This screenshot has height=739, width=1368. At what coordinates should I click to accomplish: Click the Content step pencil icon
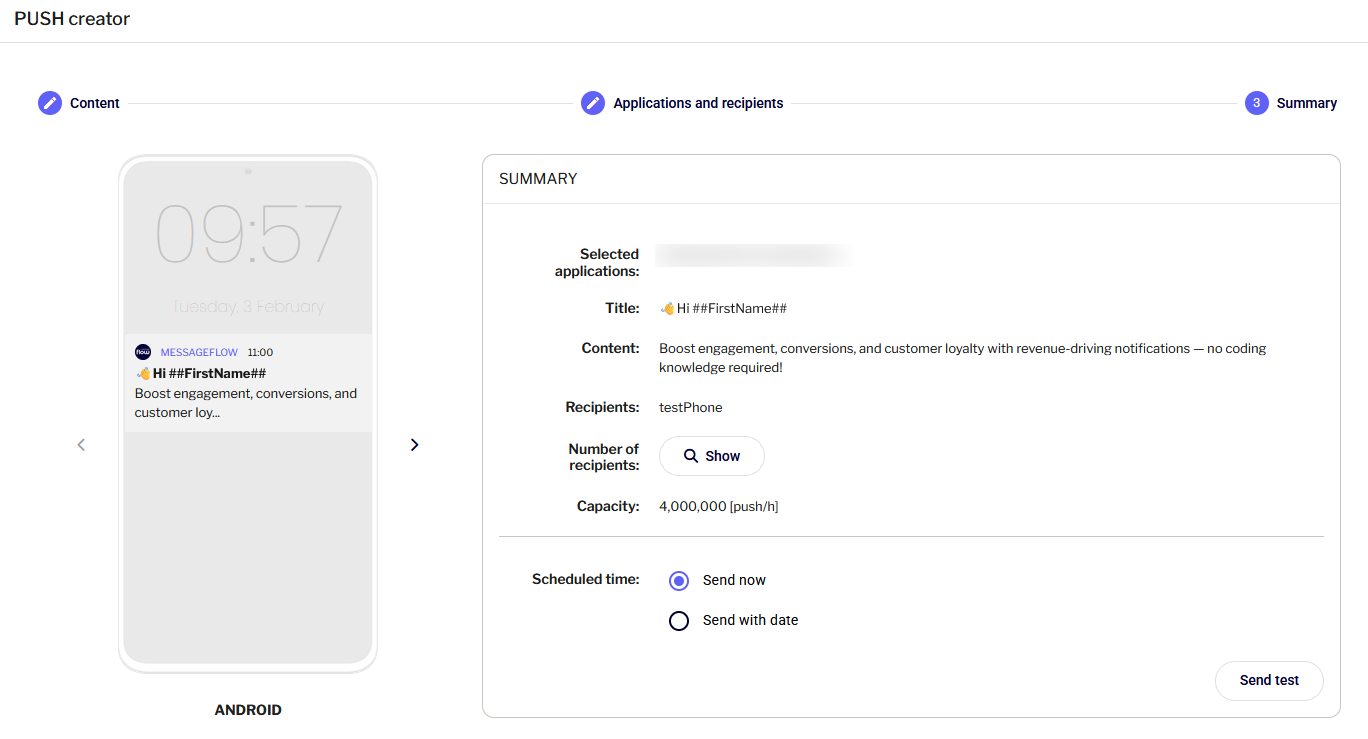[50, 103]
